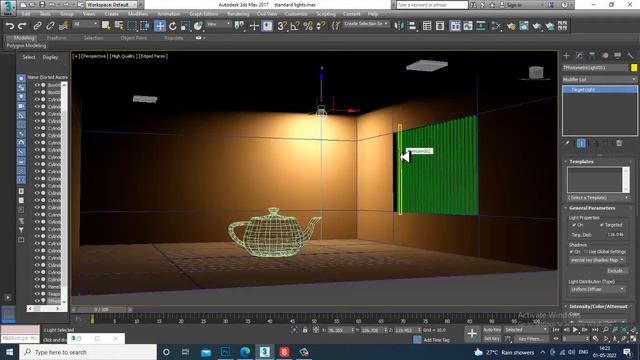The image size is (640, 360).
Task: Go to Start frame control
Action: (x=556, y=329)
